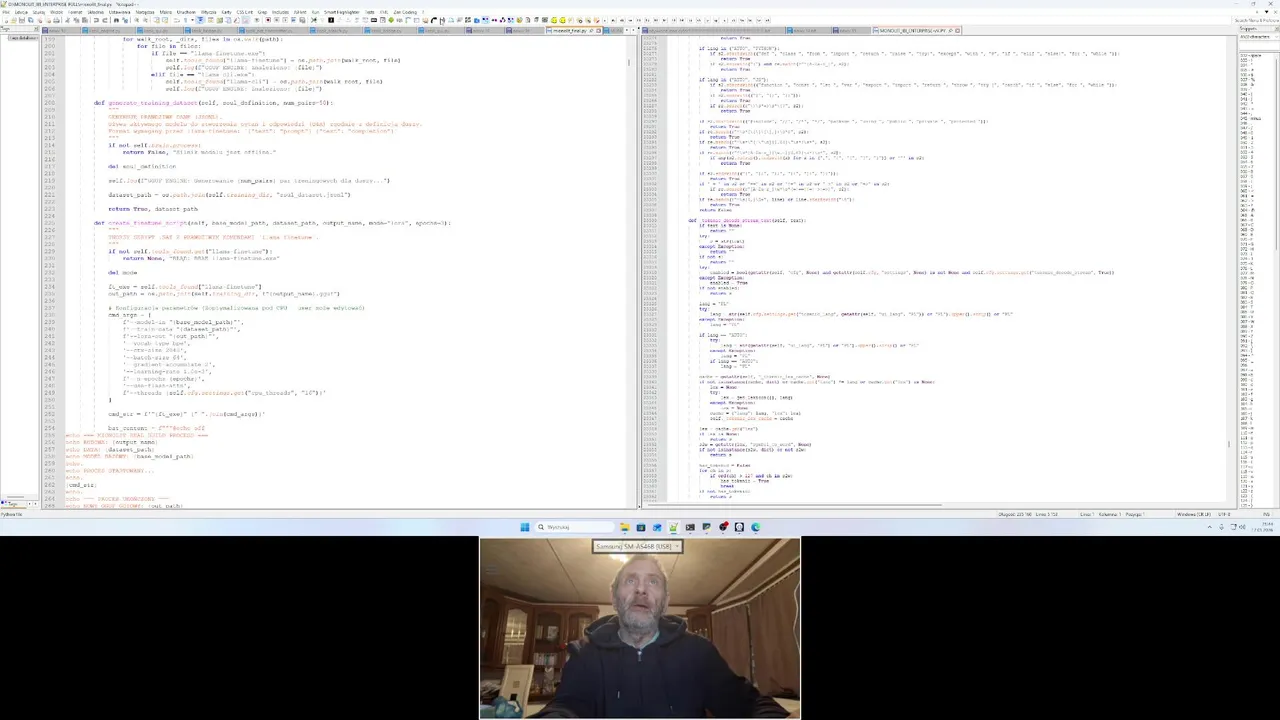
Task: Open the Składnia menu
Action: 95,12
